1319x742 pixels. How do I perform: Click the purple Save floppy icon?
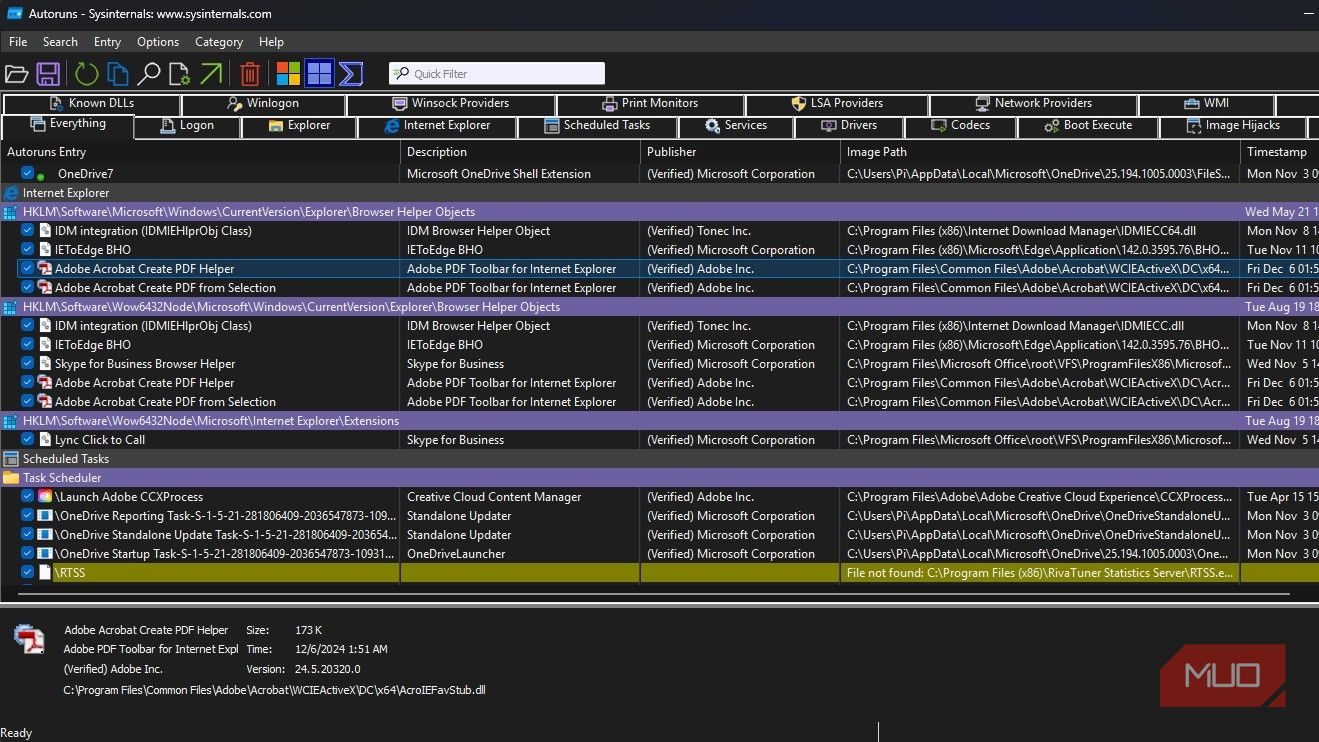[x=48, y=74]
